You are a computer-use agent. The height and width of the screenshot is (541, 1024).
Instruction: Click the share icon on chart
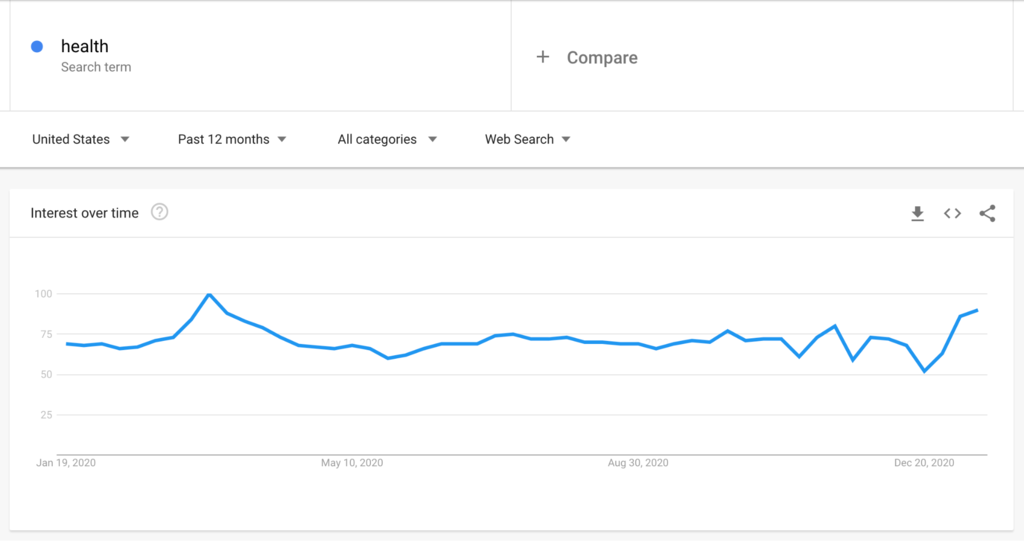click(987, 213)
